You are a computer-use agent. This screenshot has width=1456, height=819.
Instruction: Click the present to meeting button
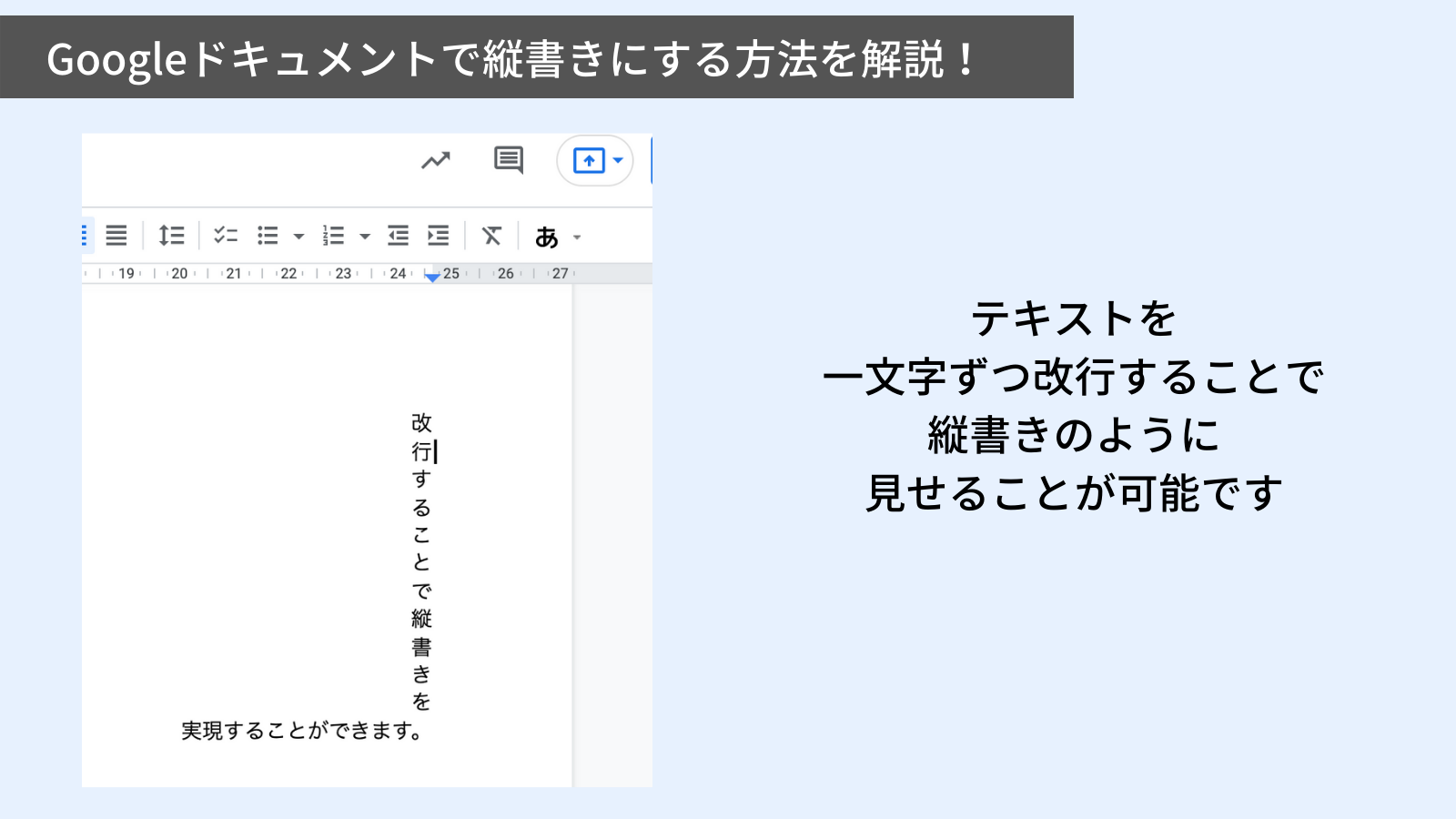pyautogui.click(x=589, y=161)
